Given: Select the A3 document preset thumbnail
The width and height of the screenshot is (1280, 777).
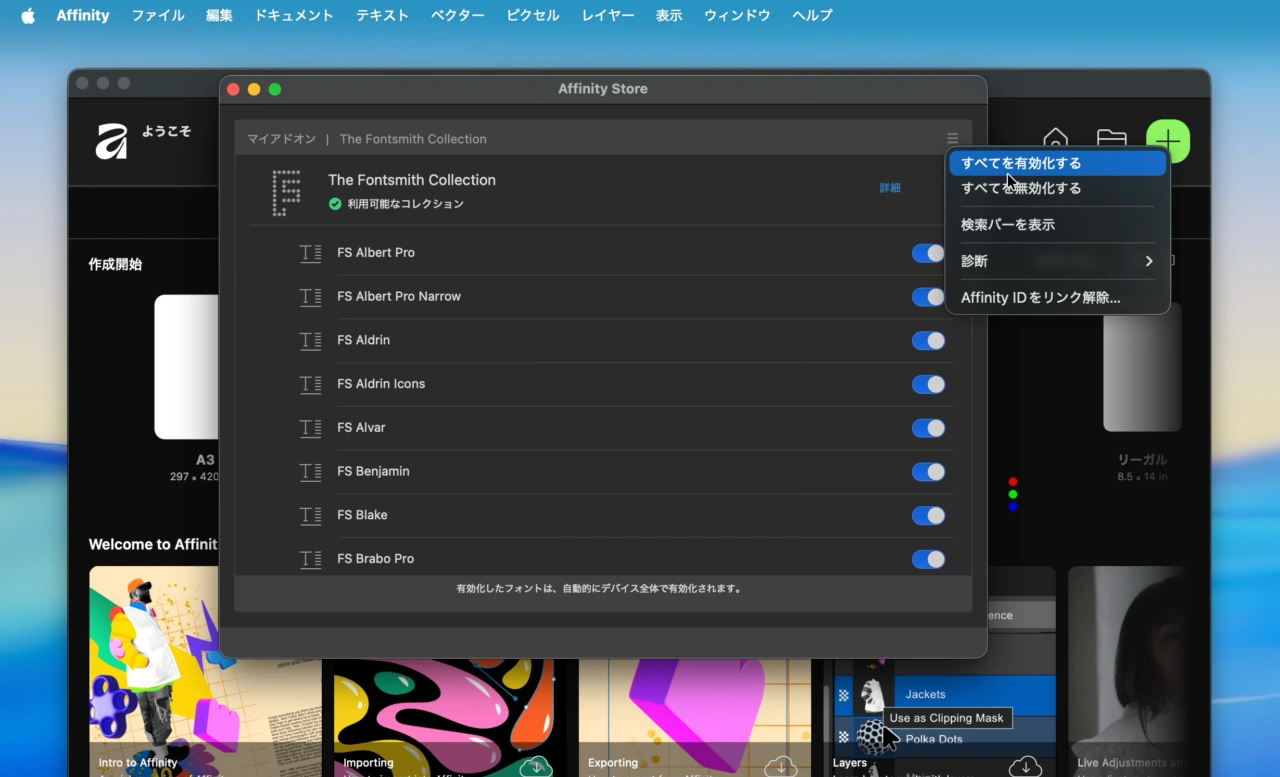Looking at the screenshot, I should (187, 367).
